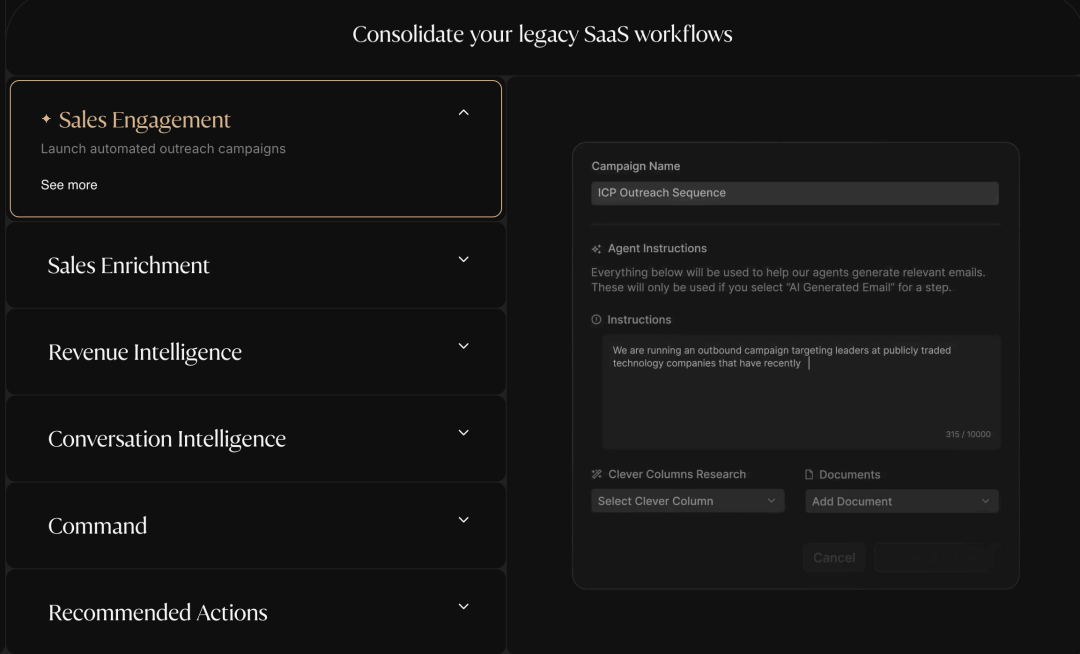Click the sparkle icon beside Sales Engagement
The image size is (1080, 654).
46,120
